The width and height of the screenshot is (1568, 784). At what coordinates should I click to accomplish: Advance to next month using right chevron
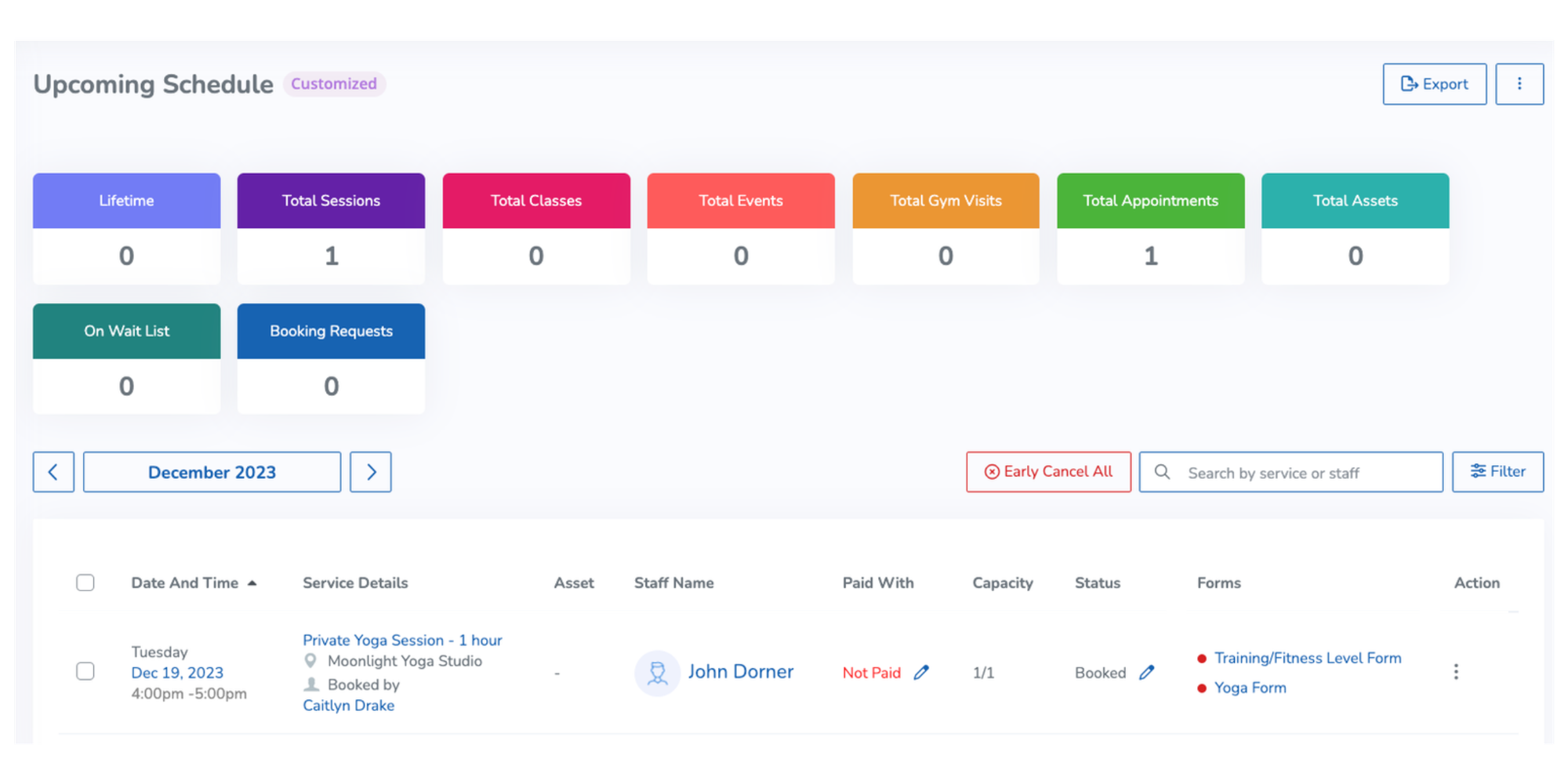(x=370, y=471)
